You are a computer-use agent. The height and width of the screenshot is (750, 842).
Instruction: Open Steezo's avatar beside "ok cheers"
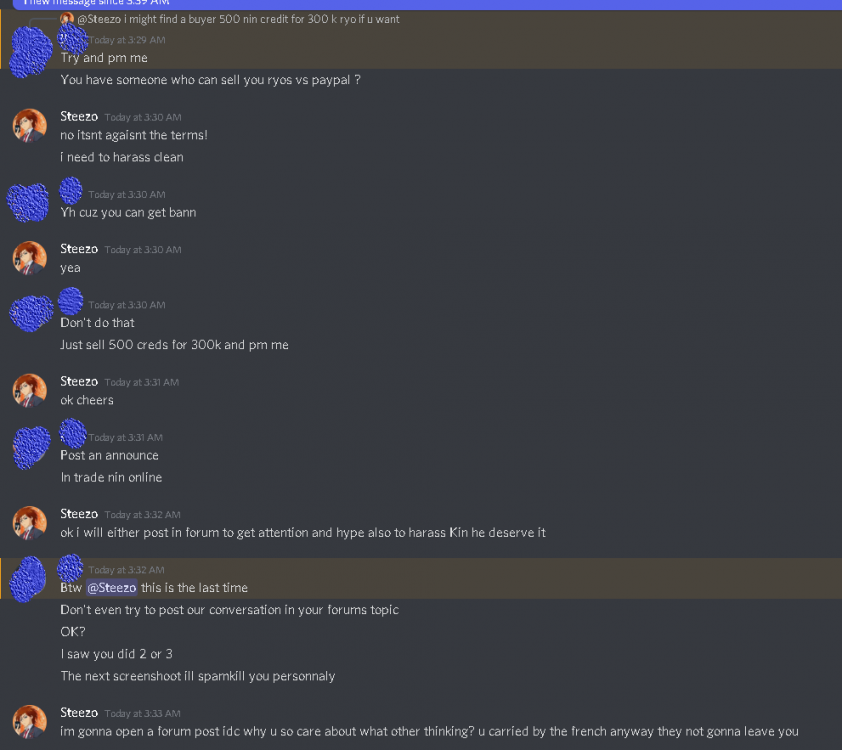point(30,390)
